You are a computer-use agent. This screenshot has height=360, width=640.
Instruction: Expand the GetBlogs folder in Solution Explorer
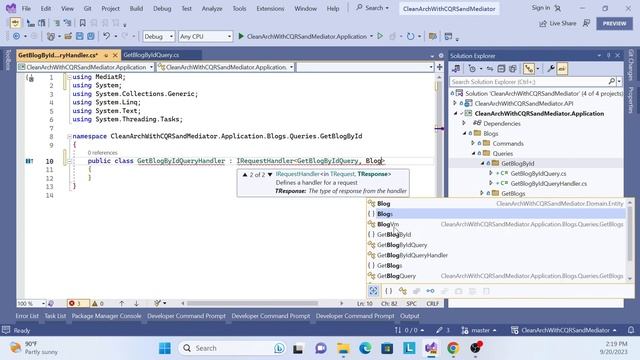(x=482, y=193)
